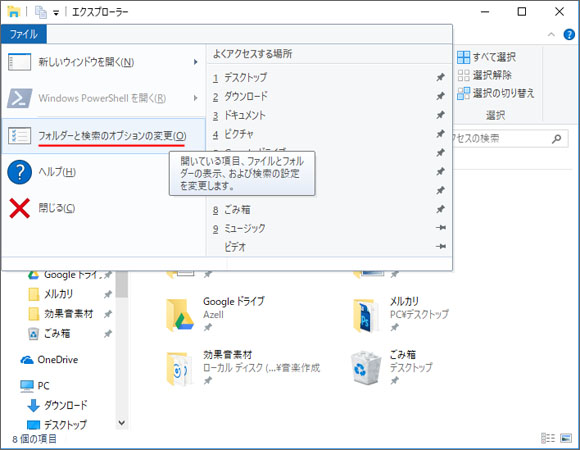580x450 pixels.
Task: Pin ミュージック to the frequent places list
Action: (x=440, y=227)
